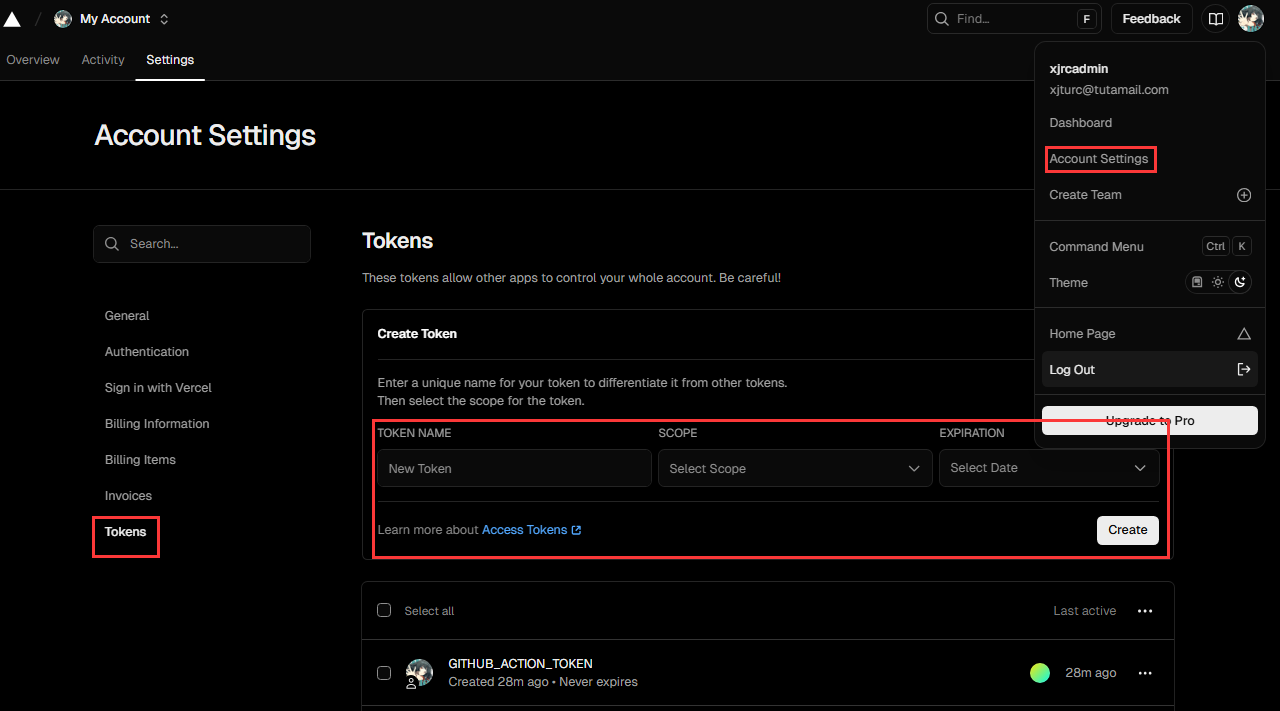This screenshot has width=1280, height=711.
Task: Click the plus icon beside Create Team
Action: tap(1244, 195)
